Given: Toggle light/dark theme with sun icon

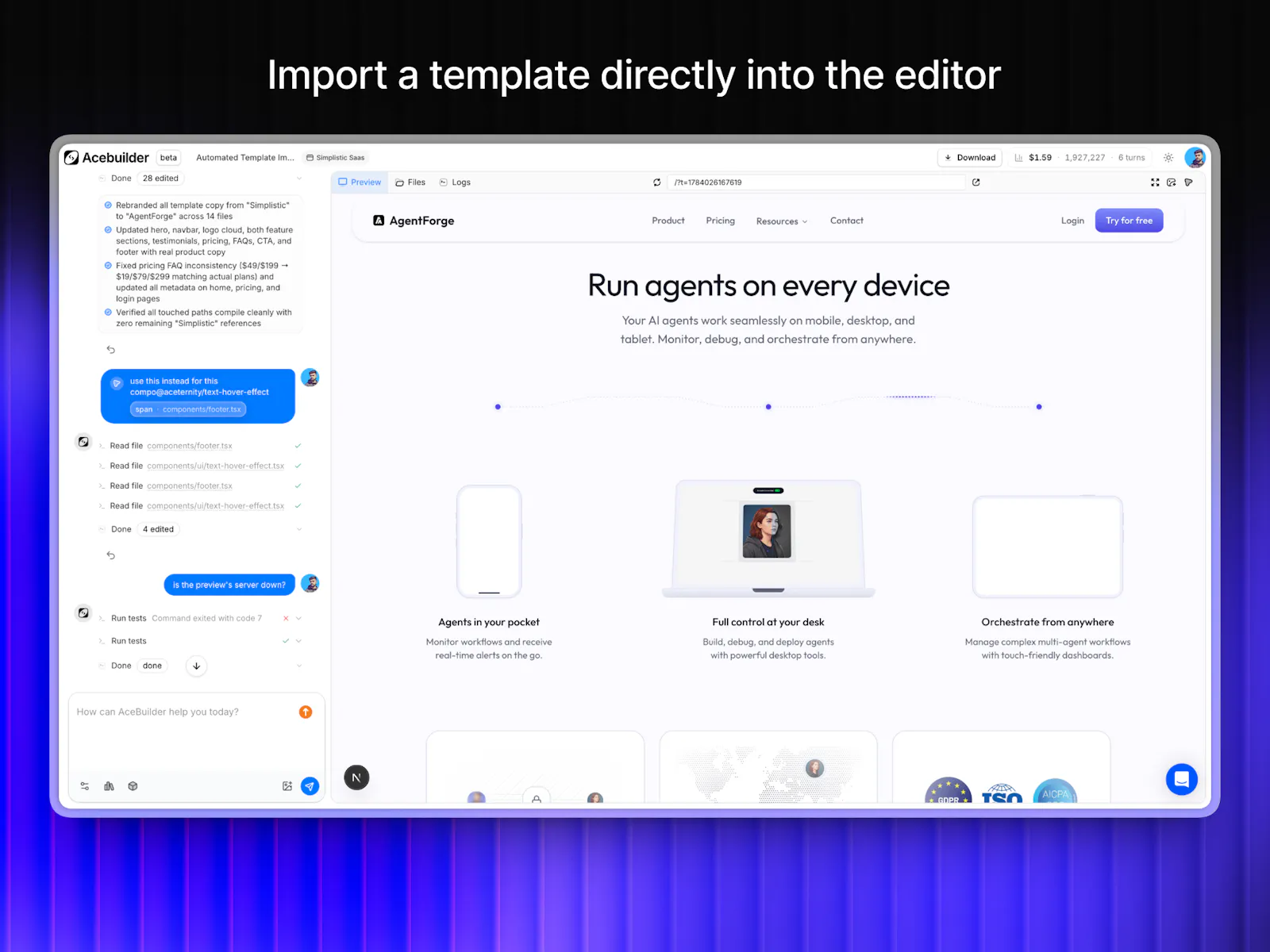Looking at the screenshot, I should pyautogui.click(x=1168, y=158).
